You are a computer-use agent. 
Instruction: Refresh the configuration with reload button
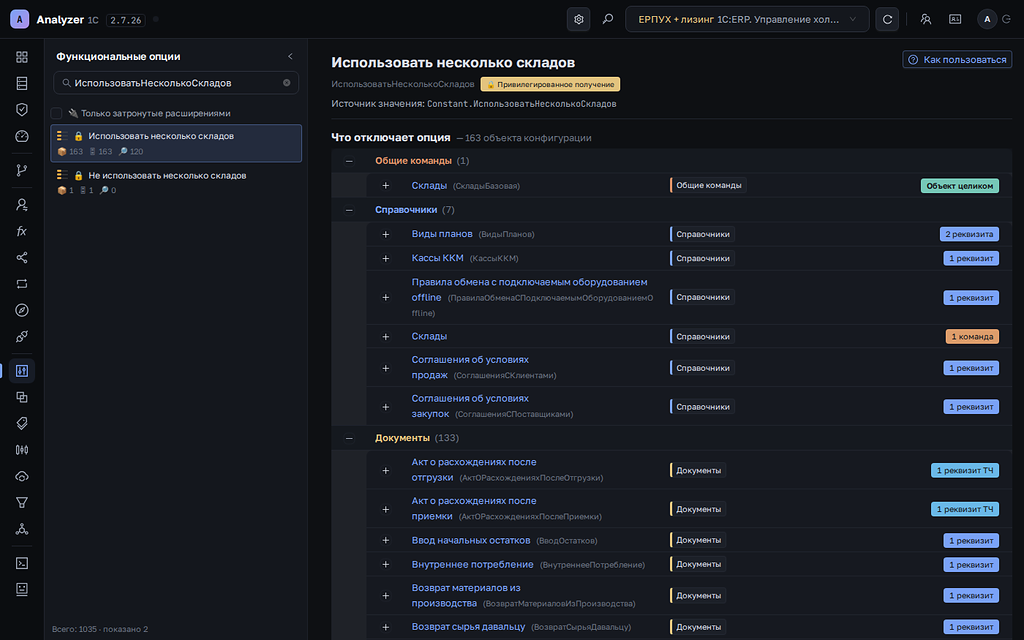(x=887, y=19)
